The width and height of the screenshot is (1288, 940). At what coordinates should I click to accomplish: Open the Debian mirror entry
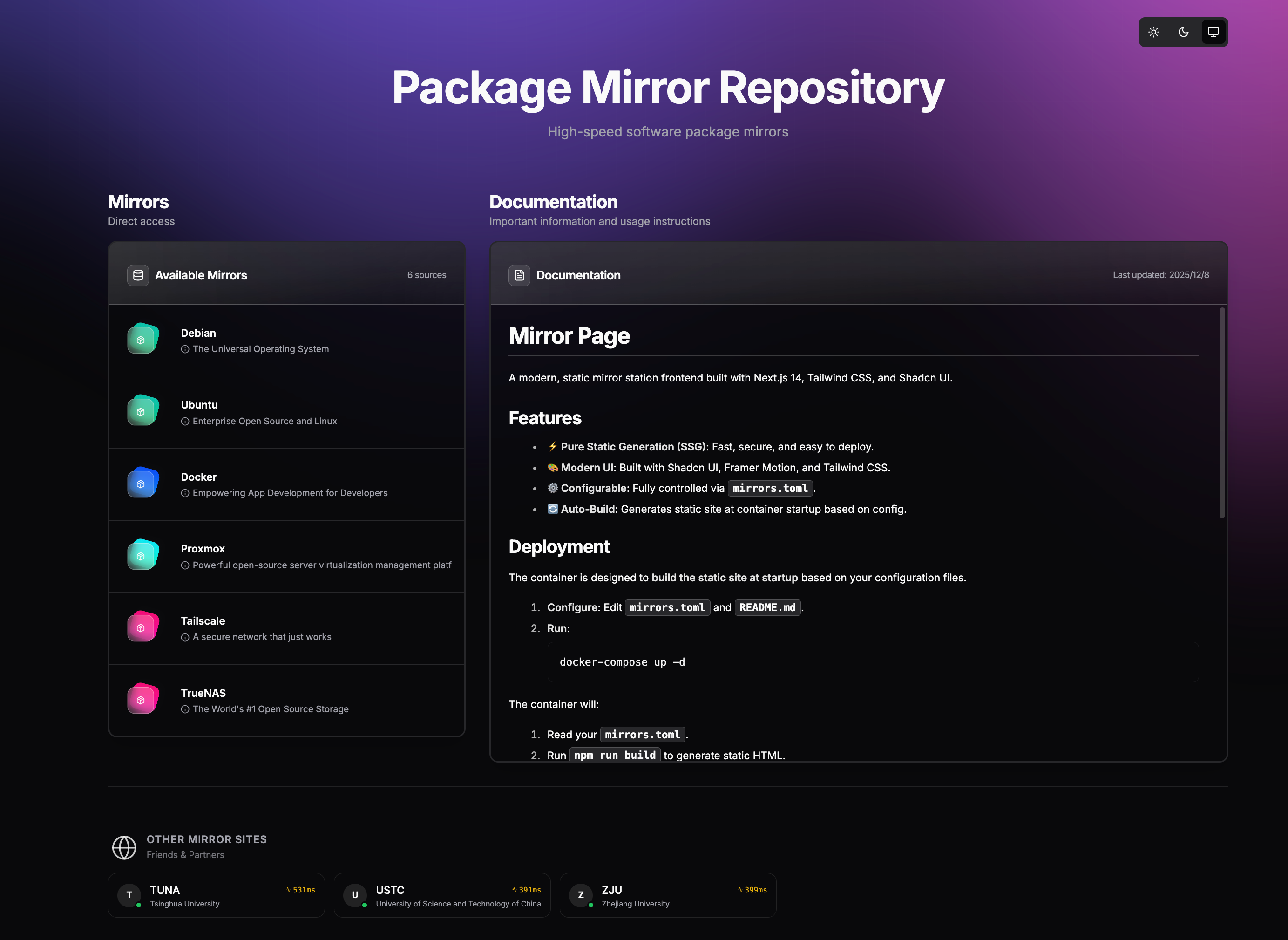click(286, 340)
